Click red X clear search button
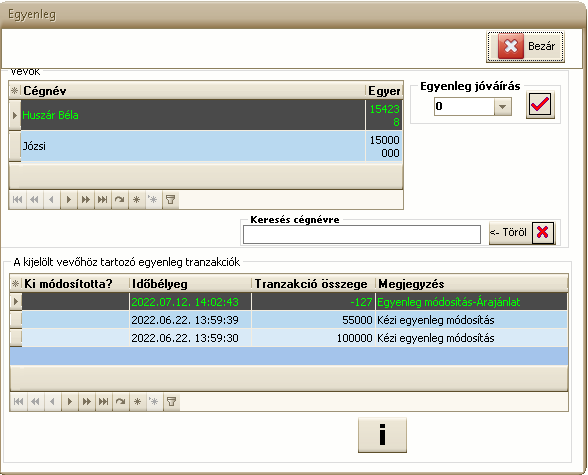This screenshot has width=588, height=475. coord(543,232)
